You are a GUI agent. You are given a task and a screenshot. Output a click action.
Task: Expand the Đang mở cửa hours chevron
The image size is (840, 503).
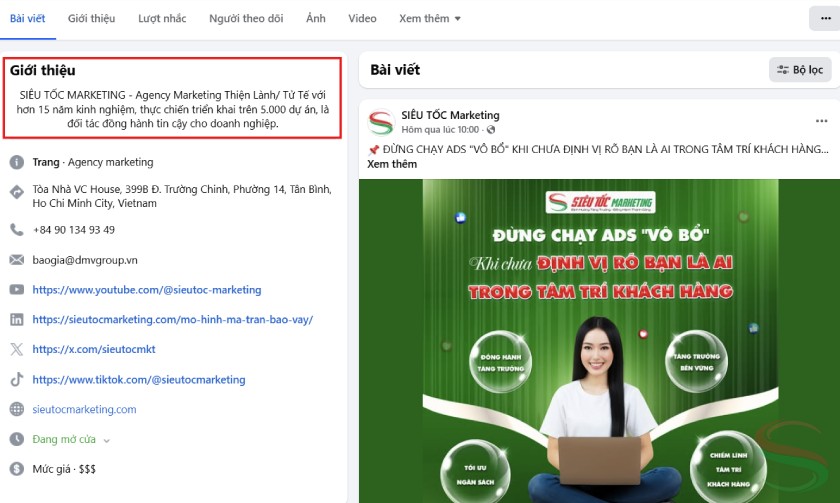(107, 440)
